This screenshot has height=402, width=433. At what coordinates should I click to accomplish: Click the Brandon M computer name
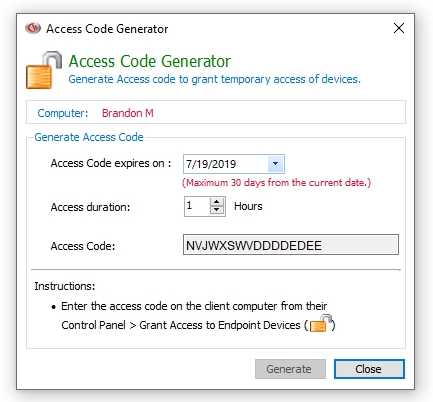click(x=128, y=113)
